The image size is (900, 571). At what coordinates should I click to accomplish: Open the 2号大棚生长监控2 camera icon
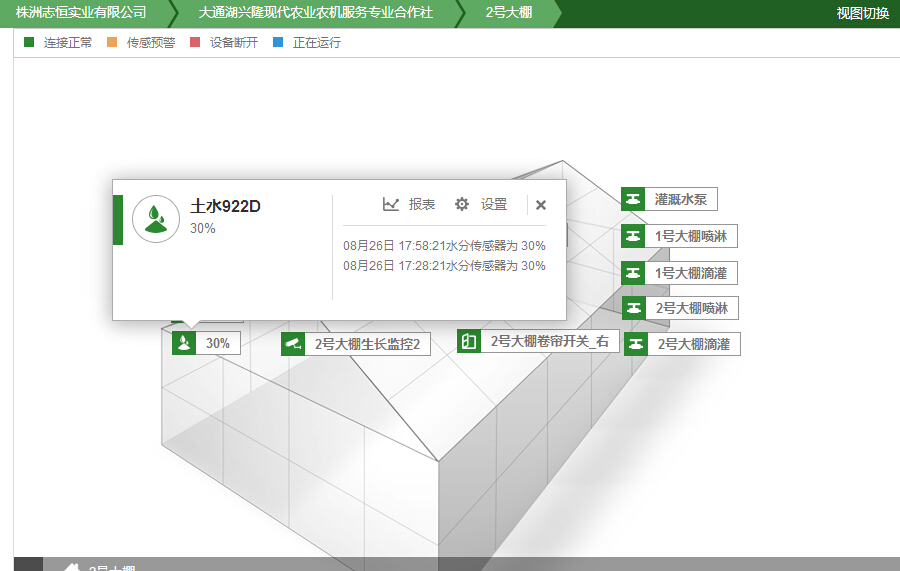[x=293, y=344]
